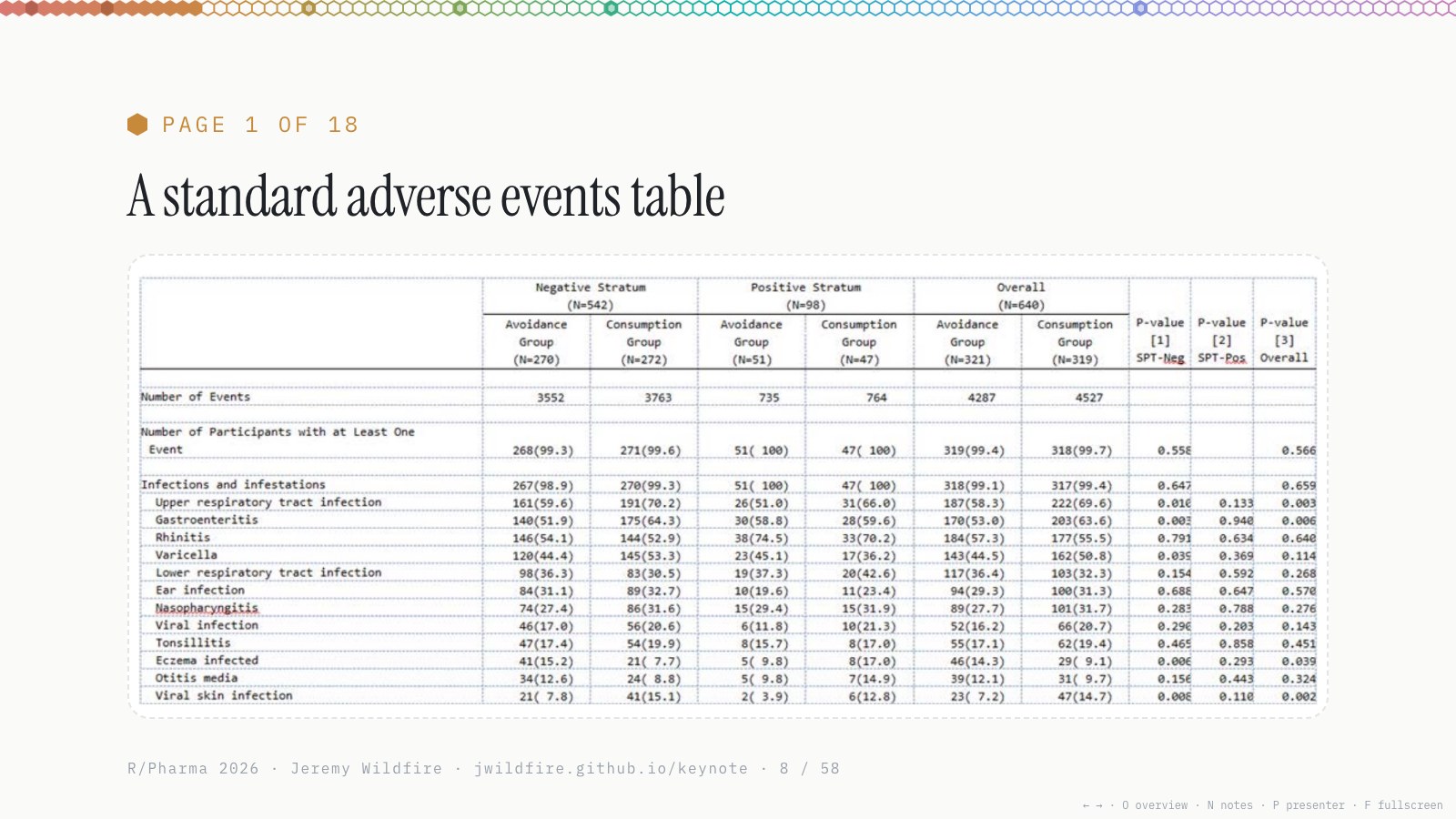Click the 'Varicella' row label
The image size is (1456, 819).
[187, 555]
